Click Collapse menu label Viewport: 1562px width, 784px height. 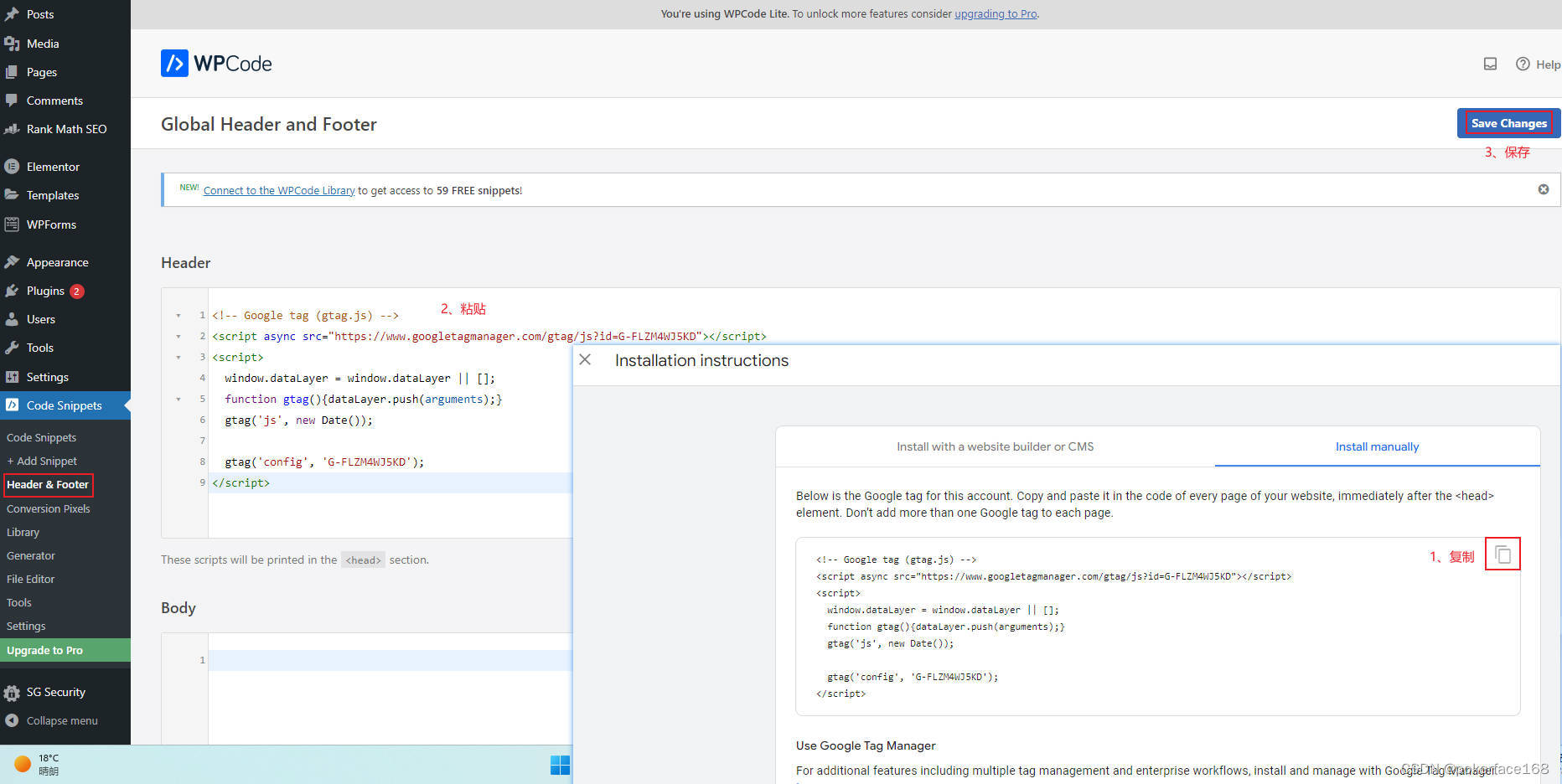(x=62, y=720)
